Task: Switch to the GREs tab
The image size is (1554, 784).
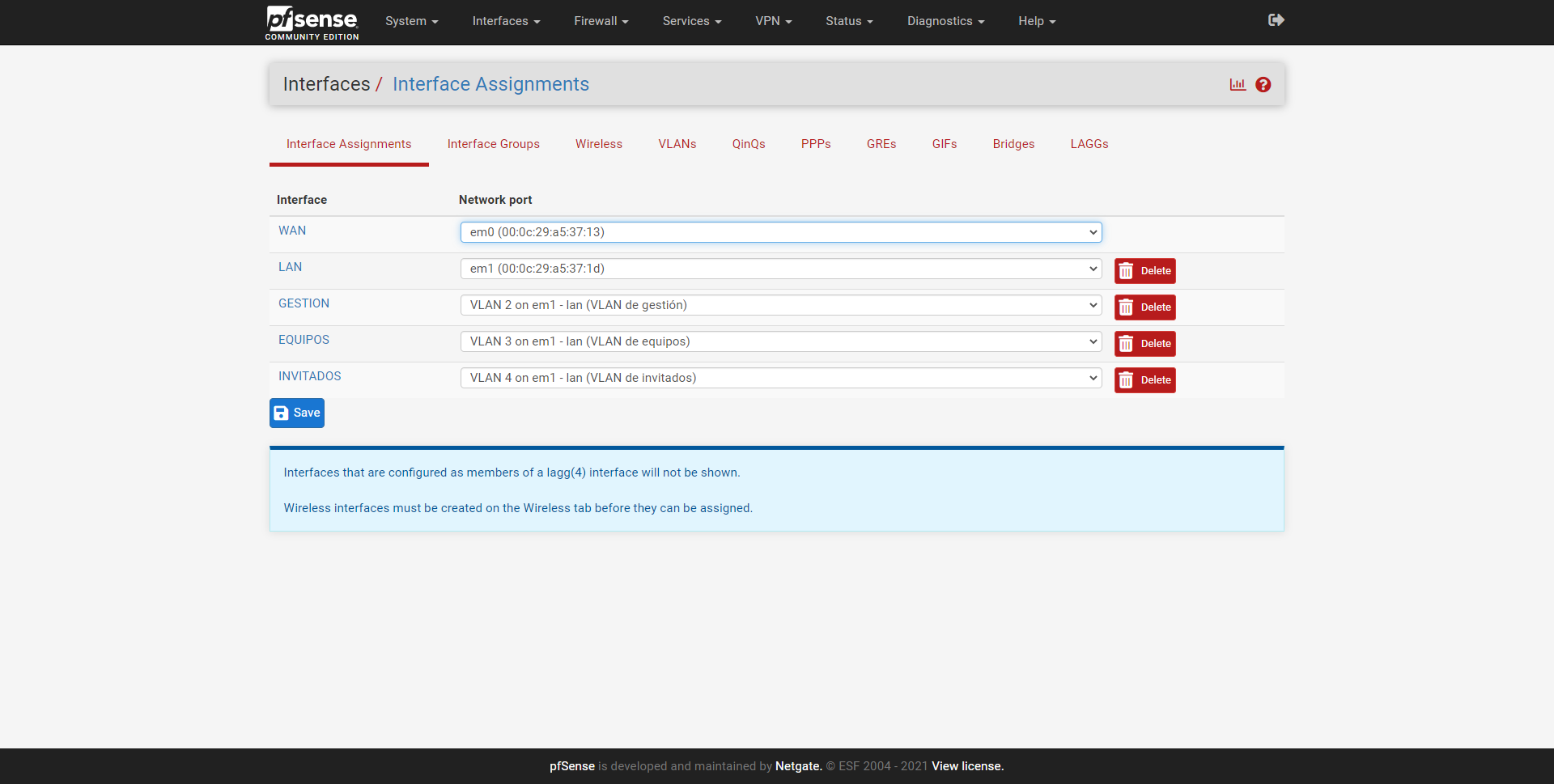Action: click(881, 144)
